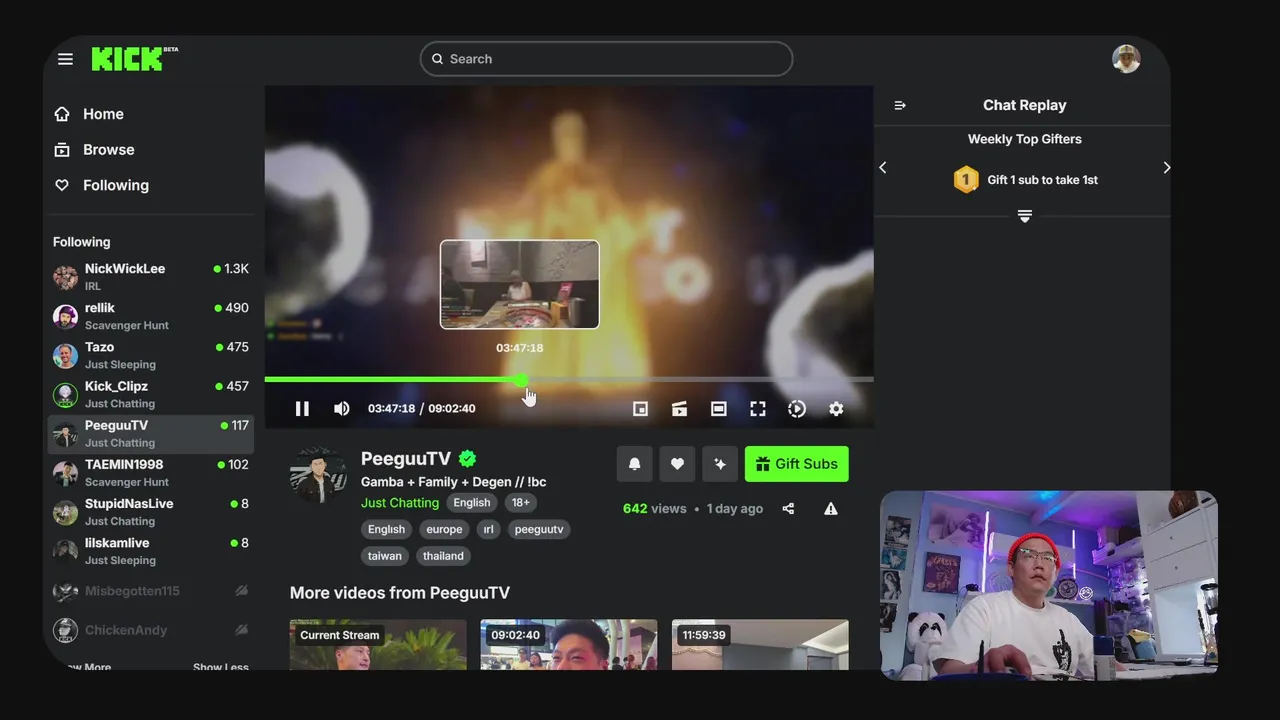This screenshot has height=720, width=1280.
Task: Go to next Weekly Top Gifters slide
Action: point(1166,168)
